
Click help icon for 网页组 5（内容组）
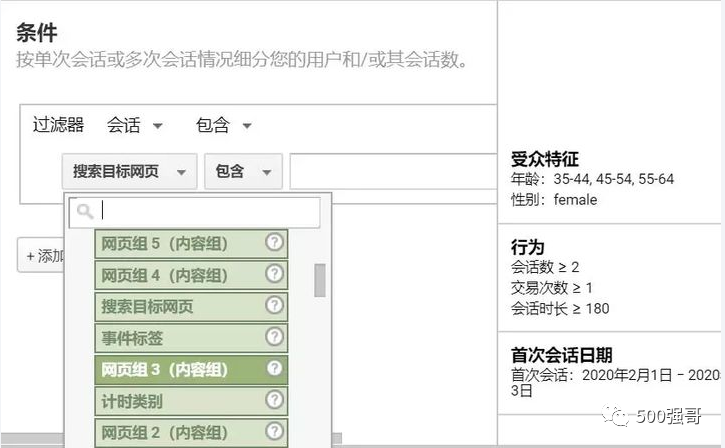pos(274,242)
